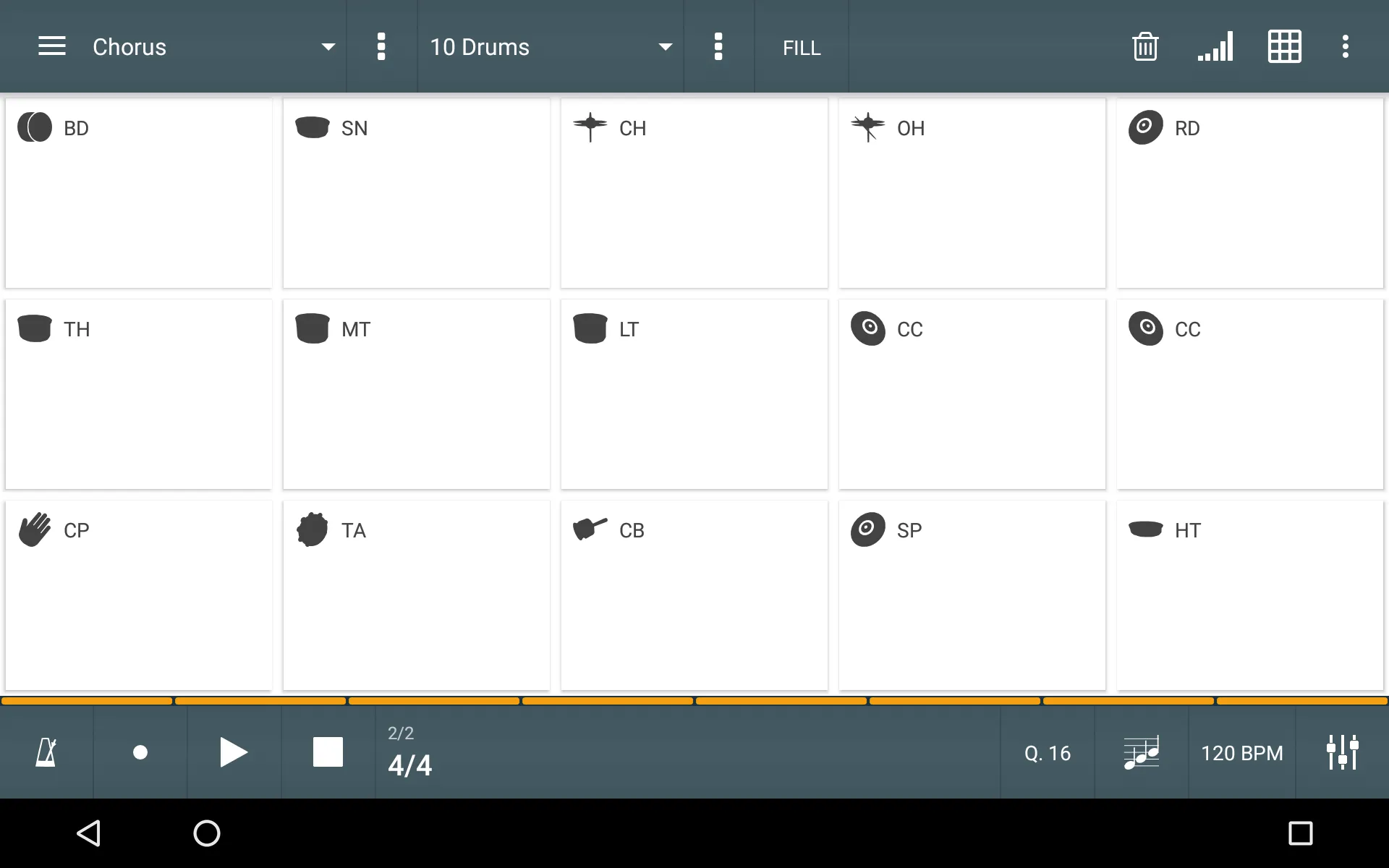Select the SN snare drum pad
This screenshot has height=868, width=1389.
(x=416, y=192)
